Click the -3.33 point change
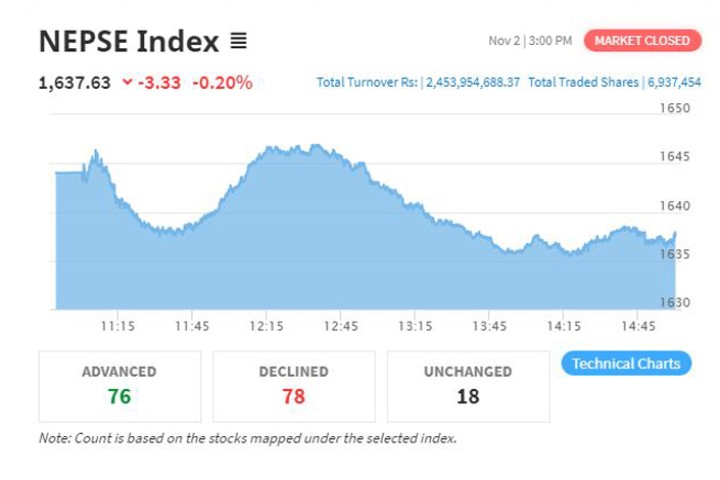720x480 pixels. 161,83
